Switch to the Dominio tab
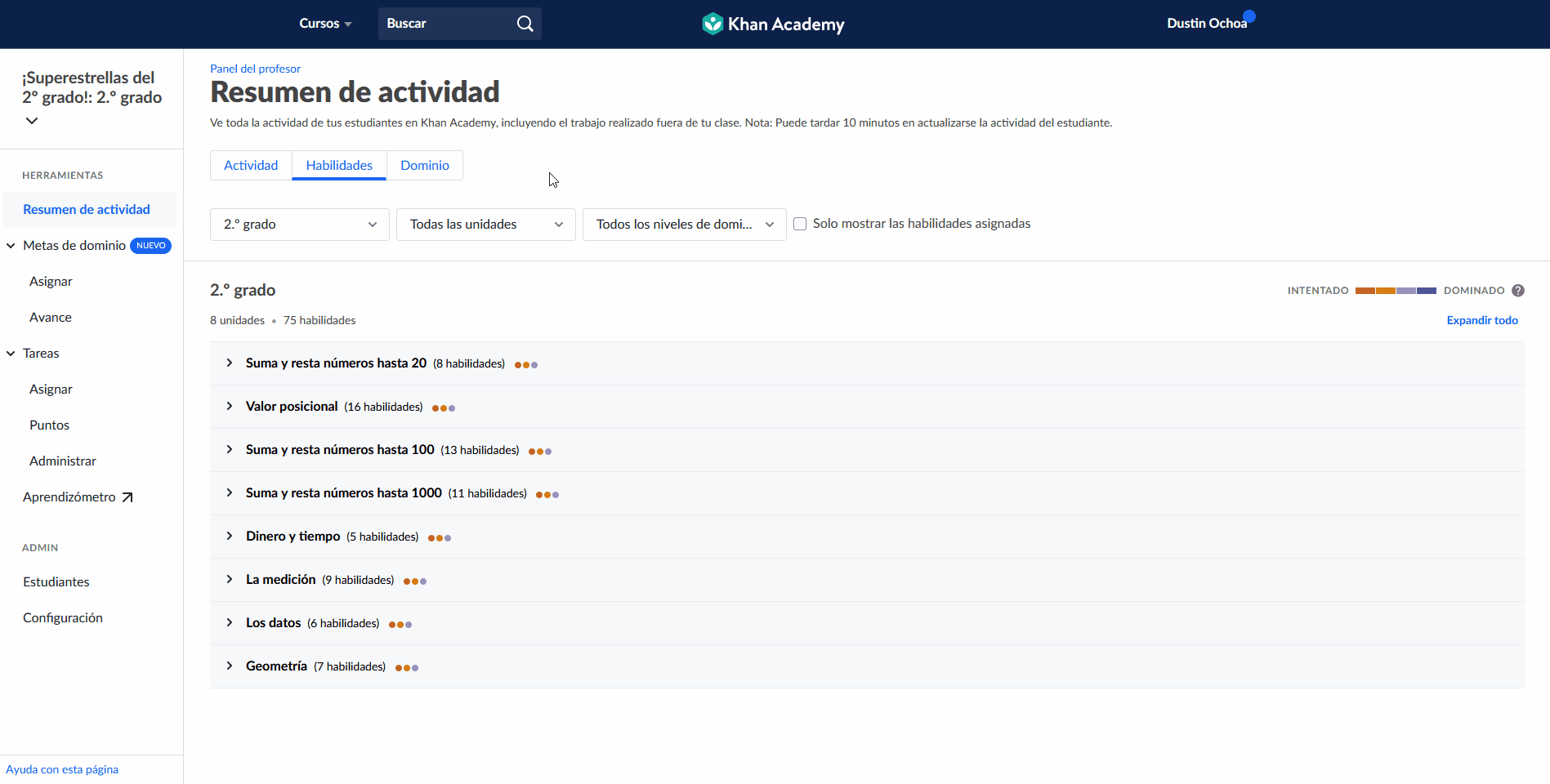The height and width of the screenshot is (784, 1550). coord(425,165)
